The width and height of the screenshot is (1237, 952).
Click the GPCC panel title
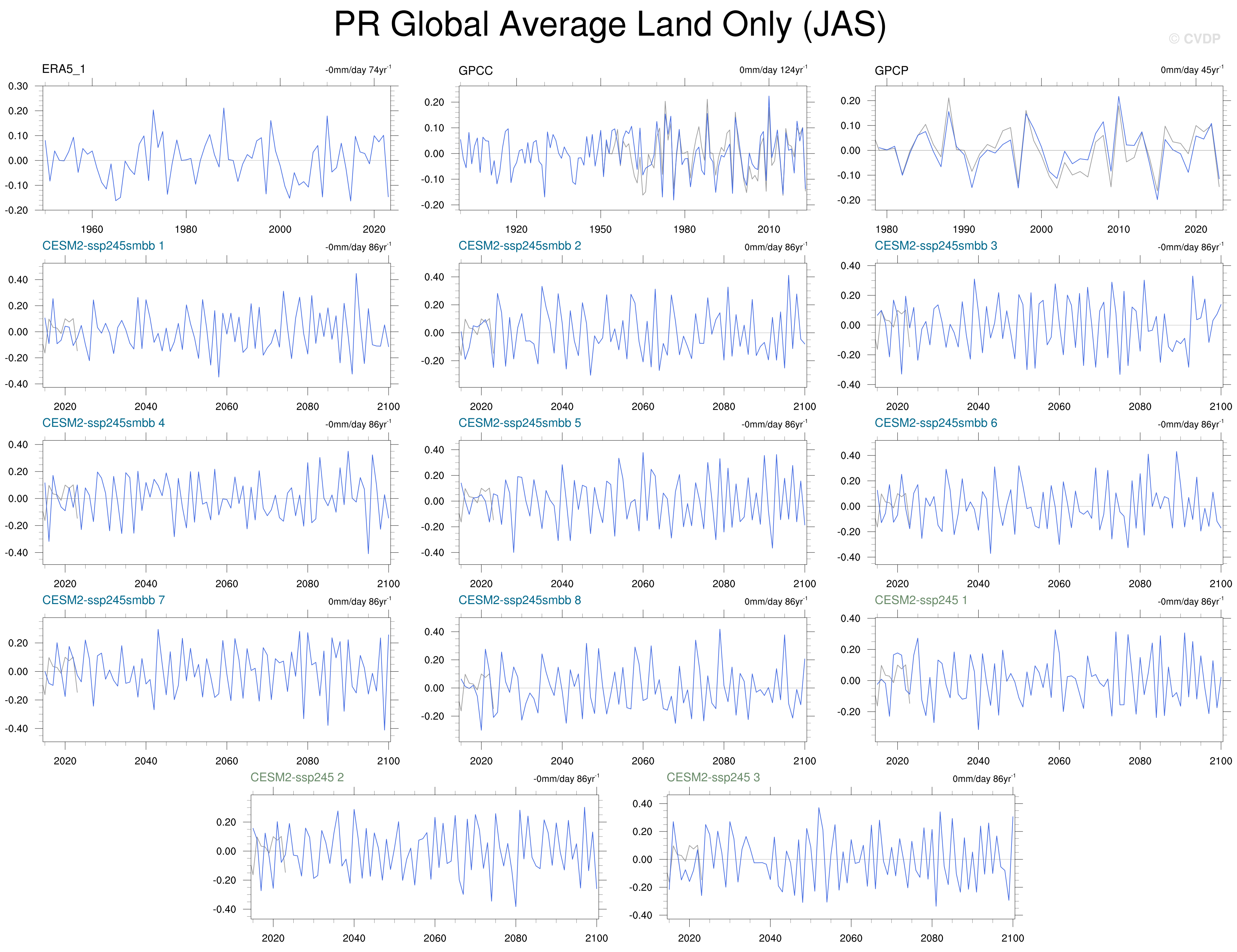point(475,71)
